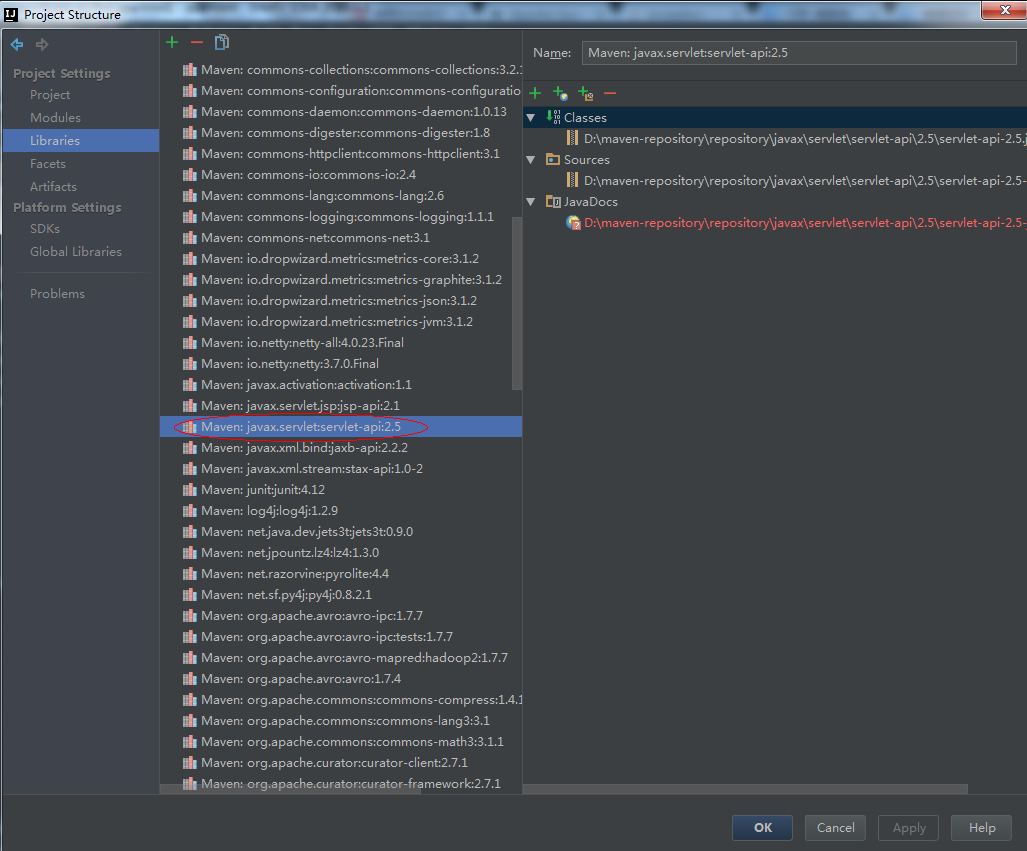The width and height of the screenshot is (1027, 851).
Task: Add a new project library with green plus
Action: coord(172,43)
